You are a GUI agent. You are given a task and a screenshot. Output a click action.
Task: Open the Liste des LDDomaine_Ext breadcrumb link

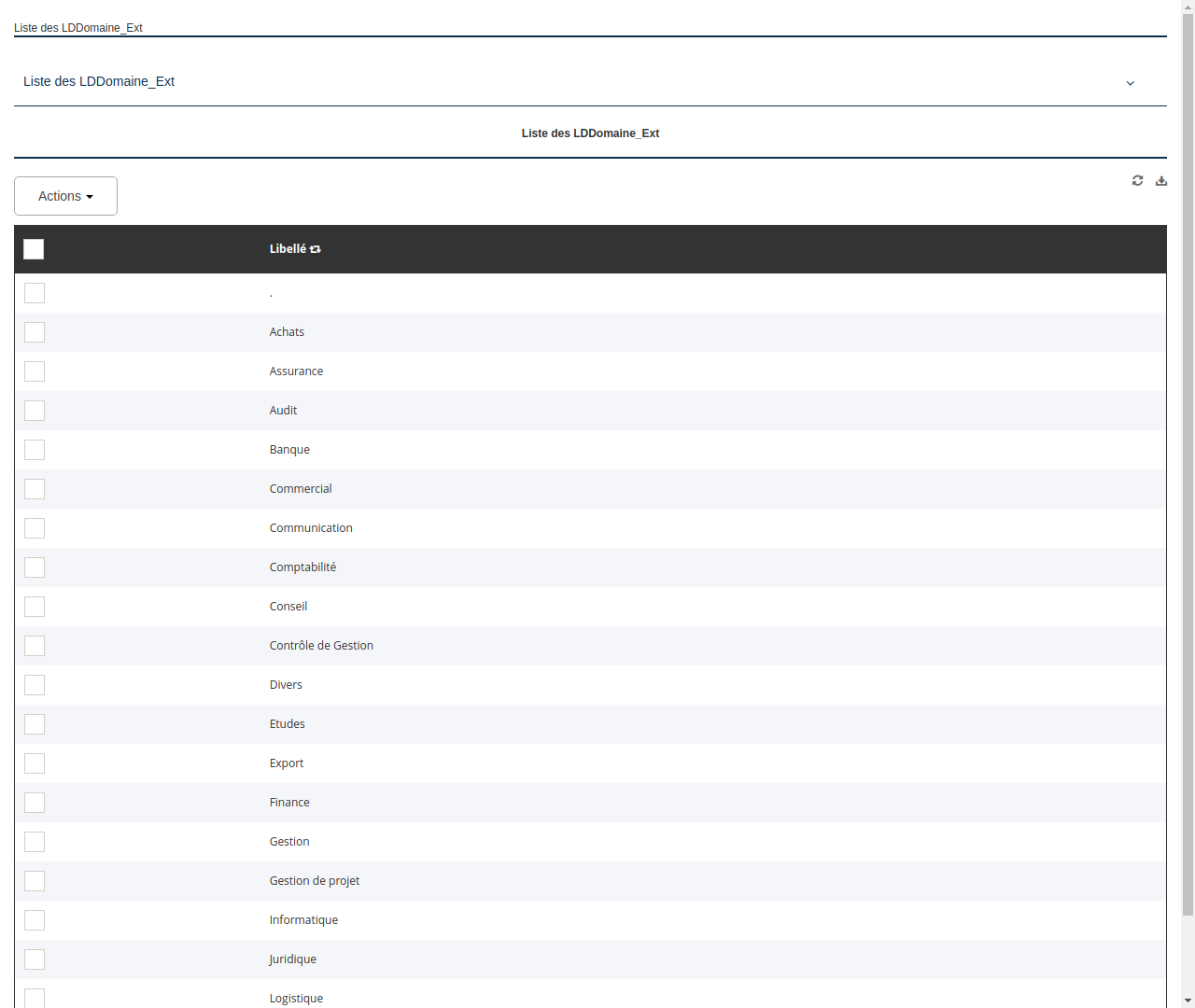pos(78,28)
